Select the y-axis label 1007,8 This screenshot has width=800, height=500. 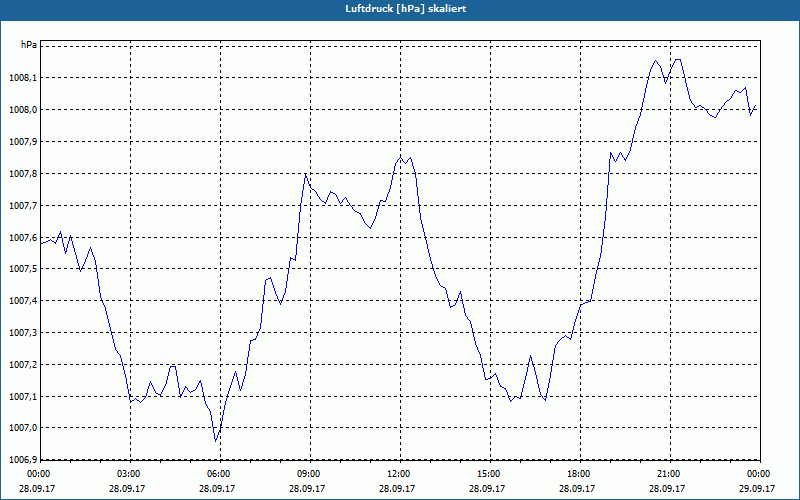click(x=23, y=173)
